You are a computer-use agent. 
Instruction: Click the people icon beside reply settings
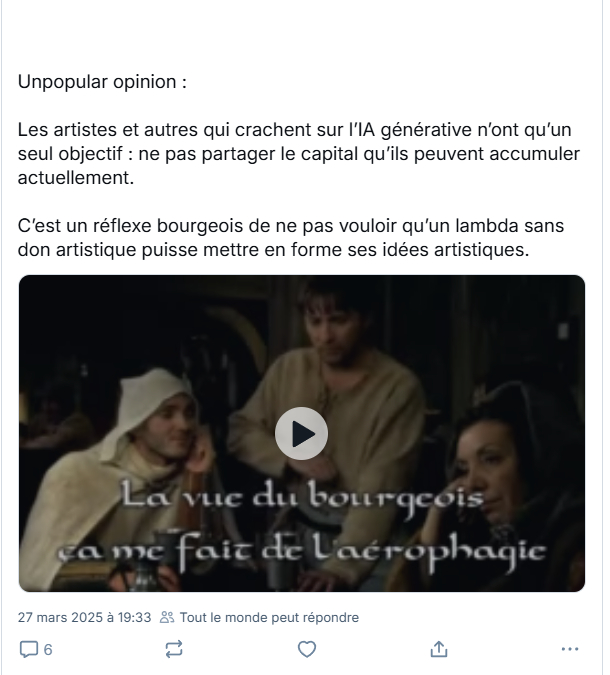tap(167, 617)
